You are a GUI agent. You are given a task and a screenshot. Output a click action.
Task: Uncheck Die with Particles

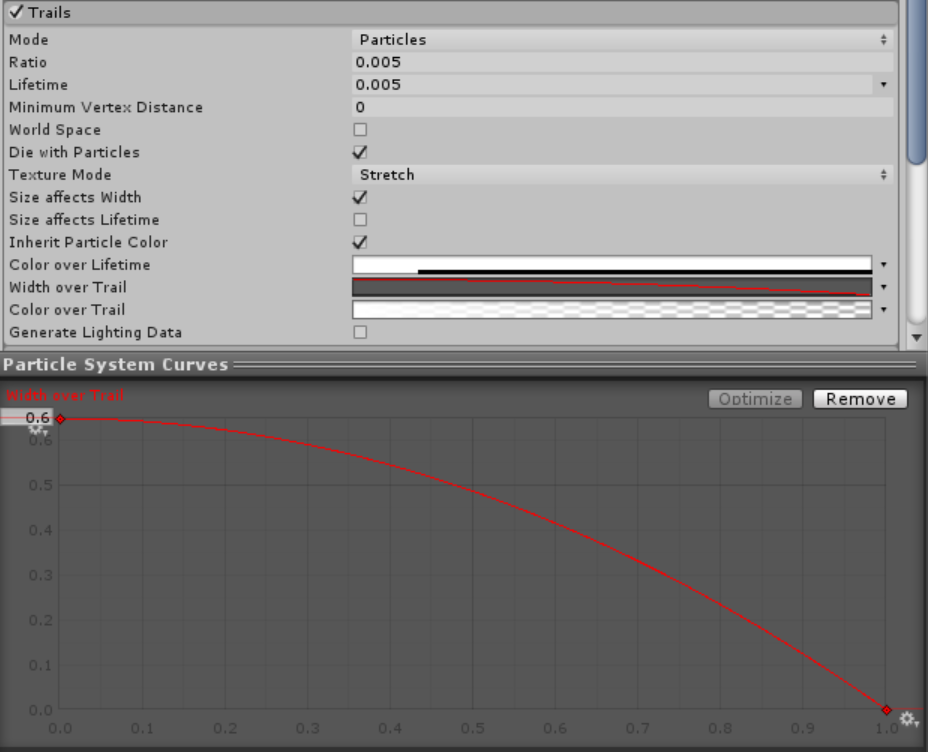360,152
